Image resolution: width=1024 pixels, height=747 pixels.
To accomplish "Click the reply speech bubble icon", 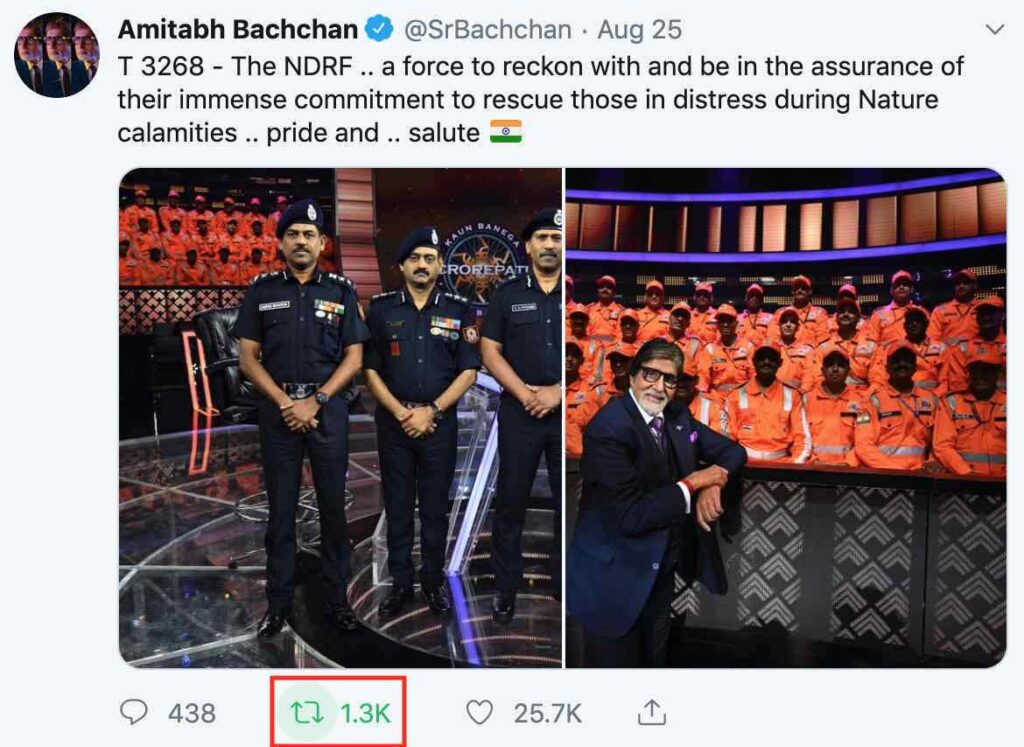I will (133, 713).
